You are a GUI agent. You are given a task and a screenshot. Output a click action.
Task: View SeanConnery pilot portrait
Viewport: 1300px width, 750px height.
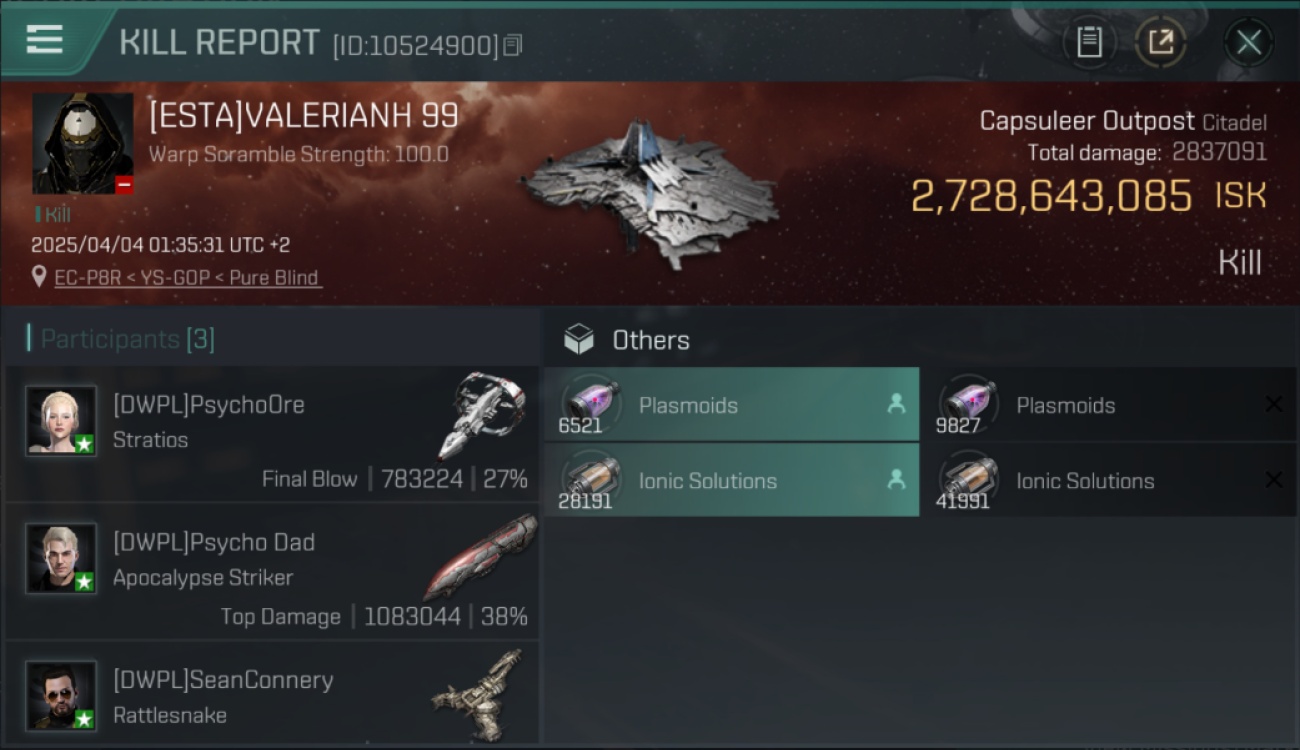[x=61, y=695]
